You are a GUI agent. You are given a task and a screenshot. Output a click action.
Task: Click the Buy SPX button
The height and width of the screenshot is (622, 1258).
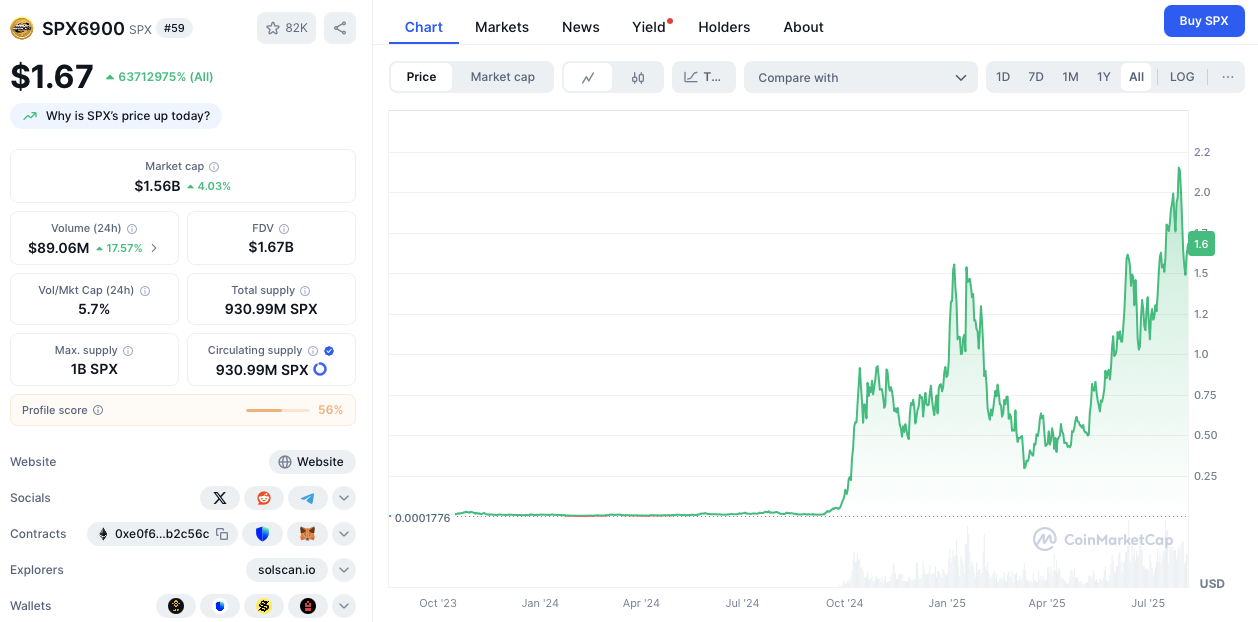[1204, 20]
